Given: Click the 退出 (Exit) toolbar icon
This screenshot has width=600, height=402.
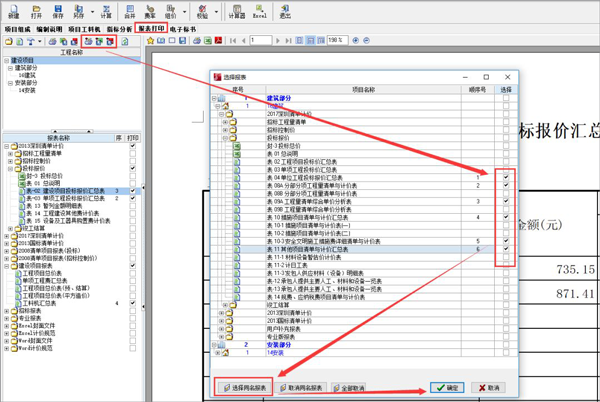Looking at the screenshot, I should click(286, 11).
